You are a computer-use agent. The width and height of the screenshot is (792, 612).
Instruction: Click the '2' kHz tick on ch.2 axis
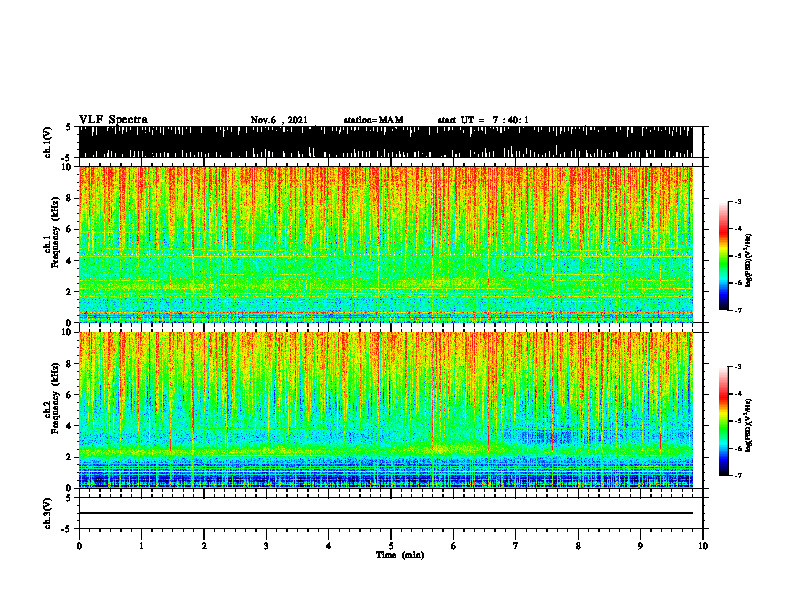[x=69, y=457]
